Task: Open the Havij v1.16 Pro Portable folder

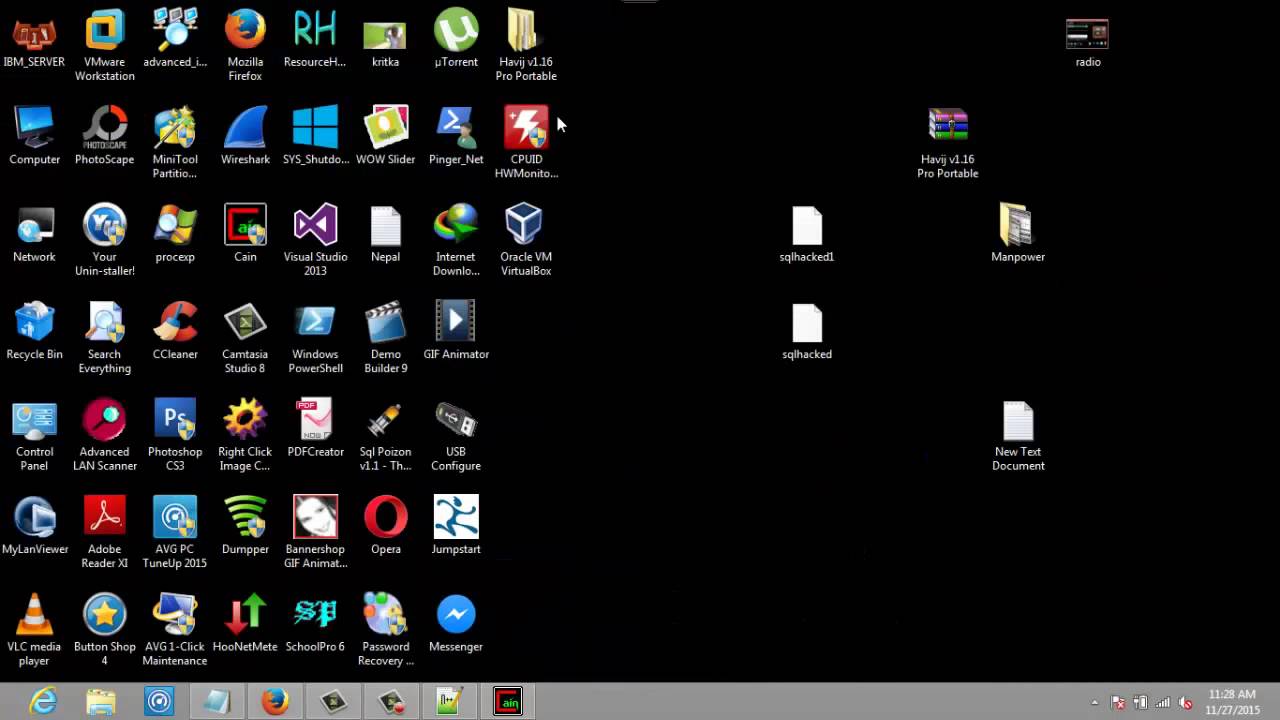Action: tap(526, 46)
